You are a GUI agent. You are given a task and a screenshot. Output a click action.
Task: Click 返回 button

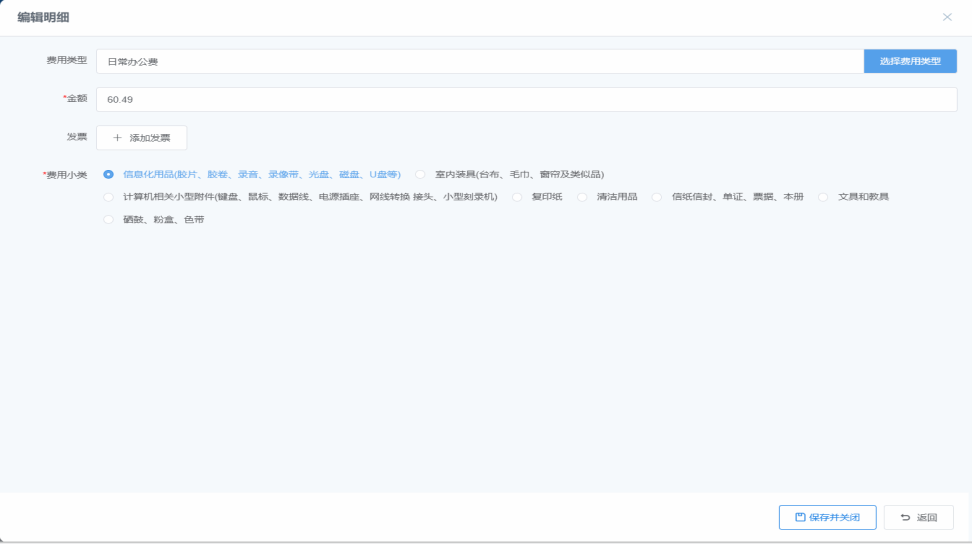click(919, 517)
